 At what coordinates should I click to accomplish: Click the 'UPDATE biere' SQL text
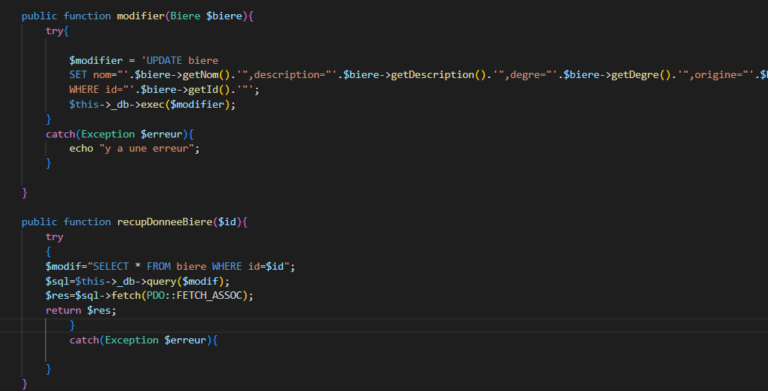[x=182, y=60]
